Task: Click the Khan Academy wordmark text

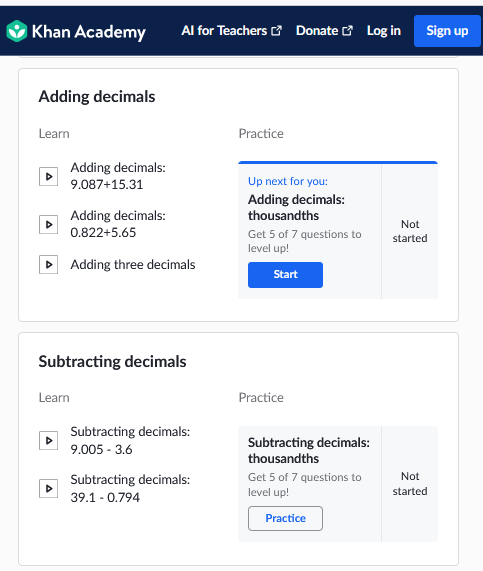Action: click(x=89, y=32)
